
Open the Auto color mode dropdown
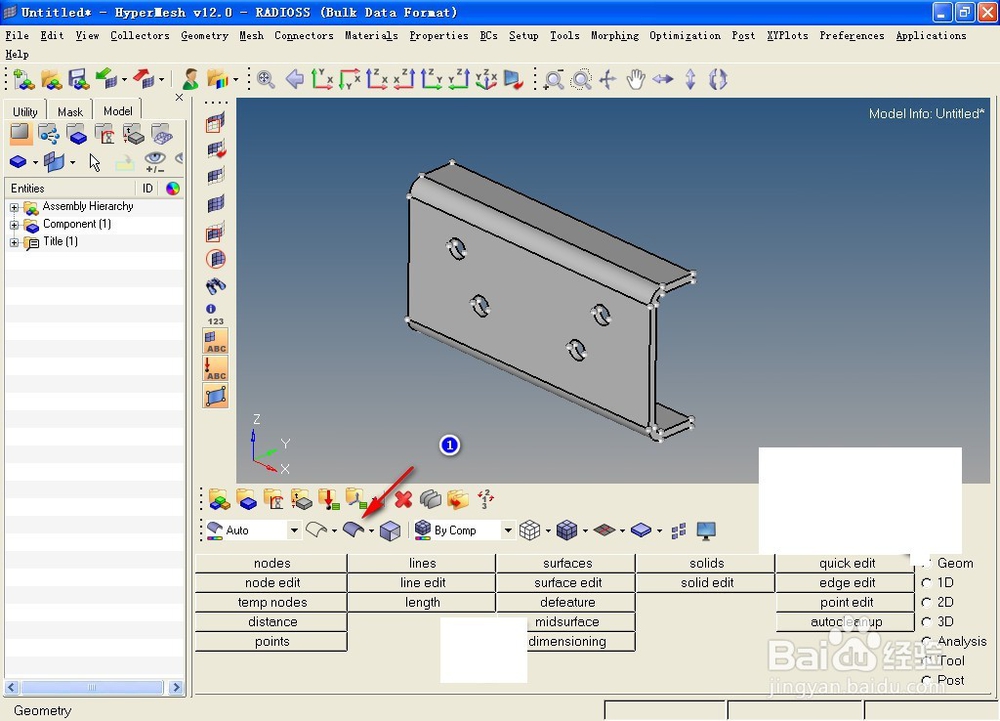click(294, 530)
